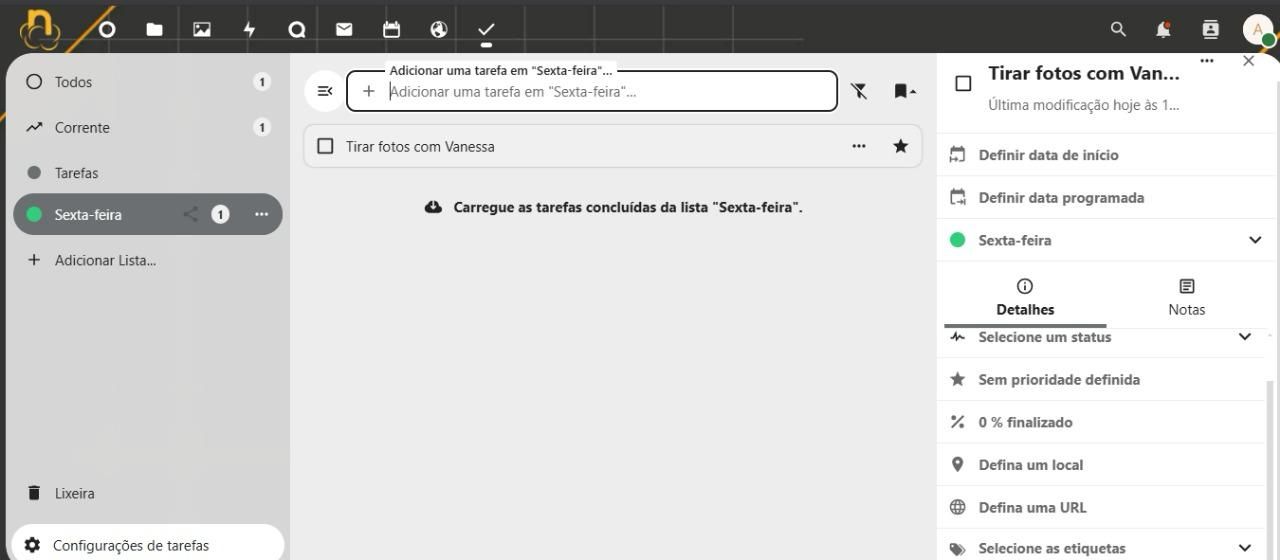1280x560 pixels.
Task: Click Defina um local field
Action: click(x=1101, y=465)
